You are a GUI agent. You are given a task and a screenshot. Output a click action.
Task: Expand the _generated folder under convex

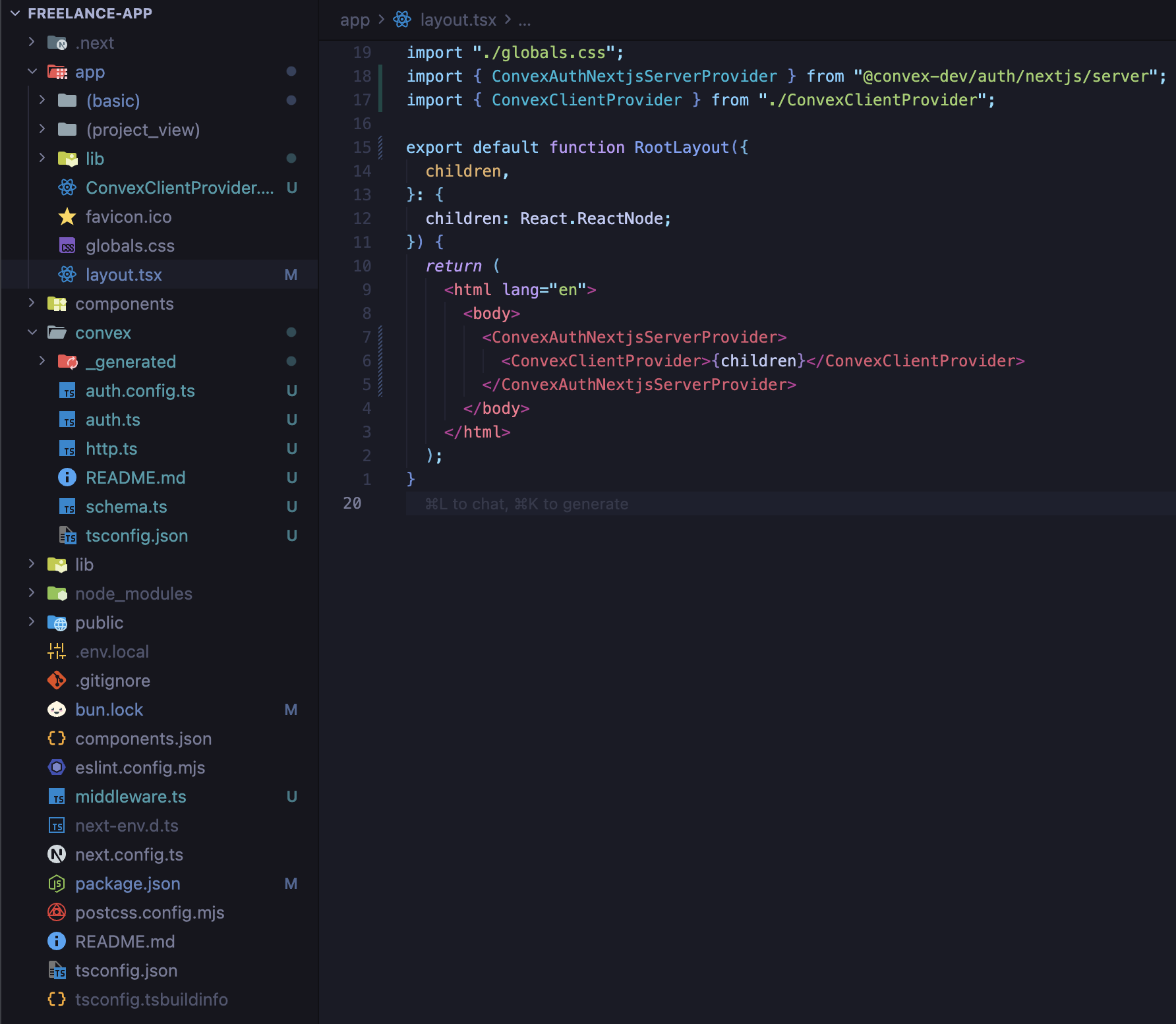pos(42,361)
